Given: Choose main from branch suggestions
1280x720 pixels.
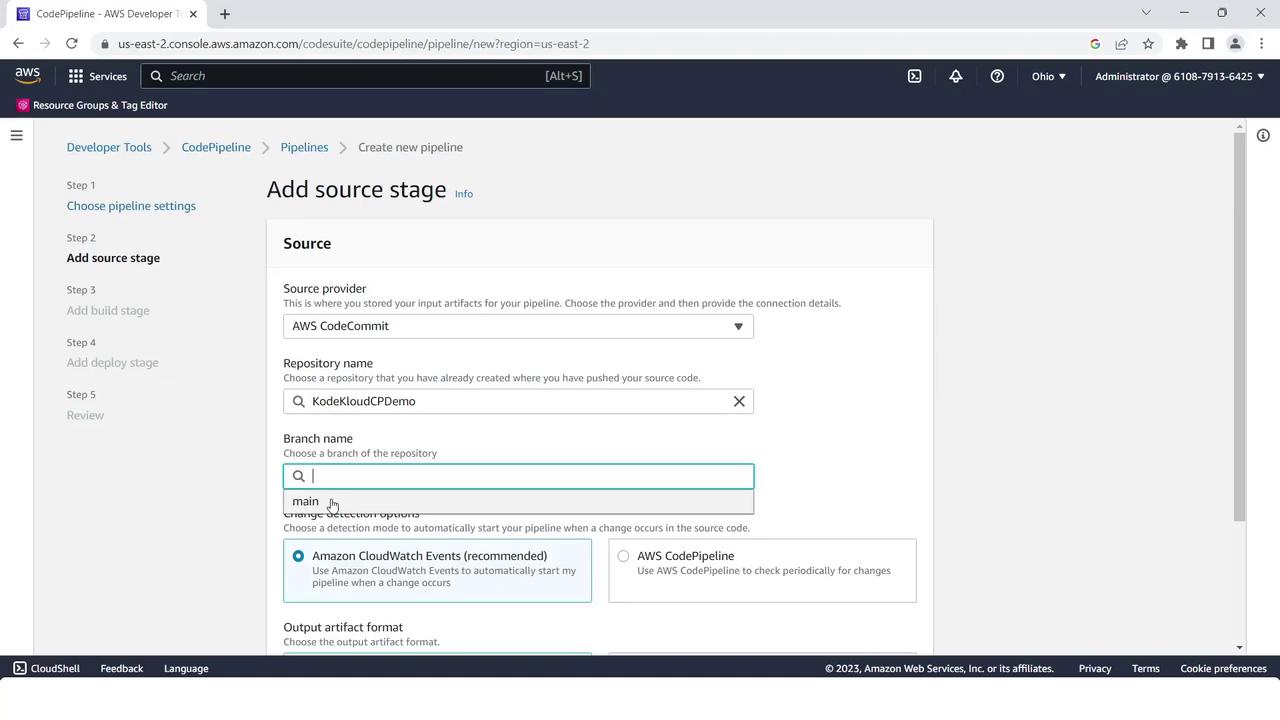Looking at the screenshot, I should (x=518, y=501).
